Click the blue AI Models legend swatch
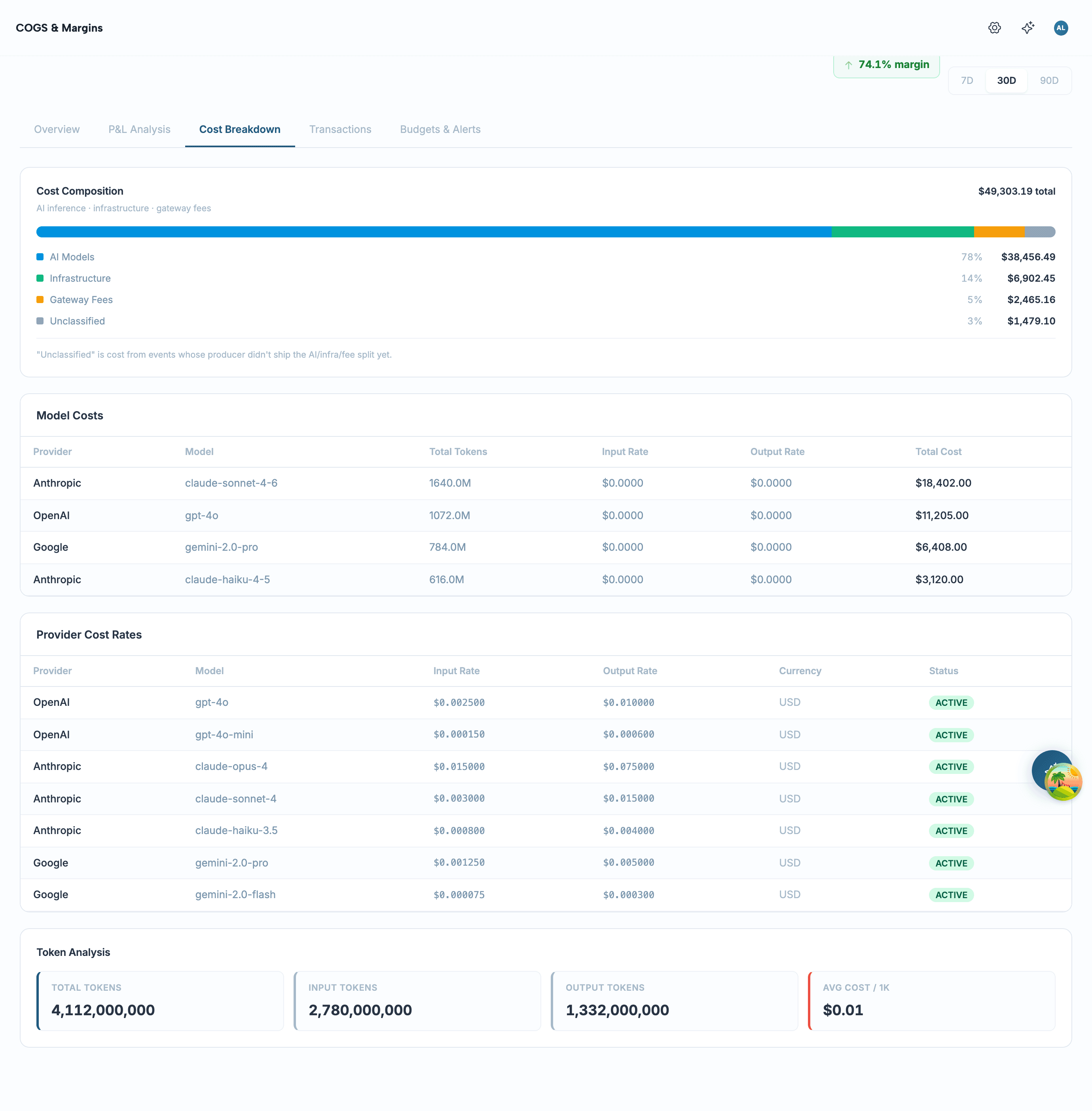 pos(40,257)
